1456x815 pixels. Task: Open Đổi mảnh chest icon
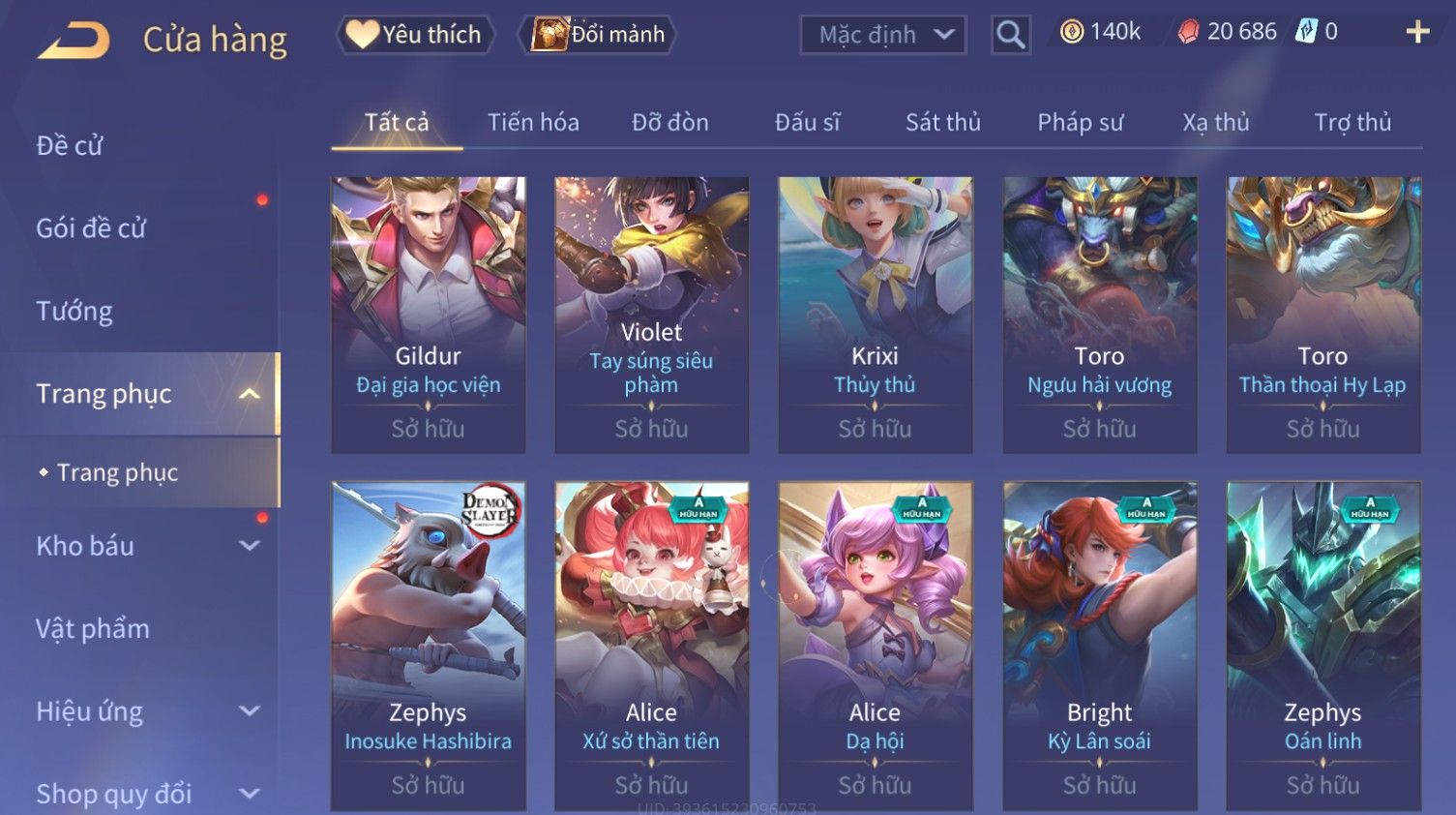(597, 35)
